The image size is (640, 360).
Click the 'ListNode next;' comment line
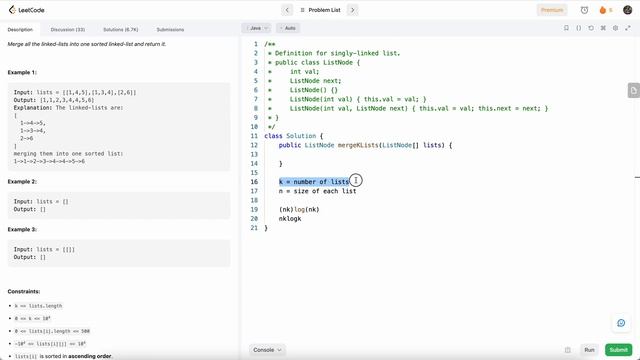[x=316, y=81]
